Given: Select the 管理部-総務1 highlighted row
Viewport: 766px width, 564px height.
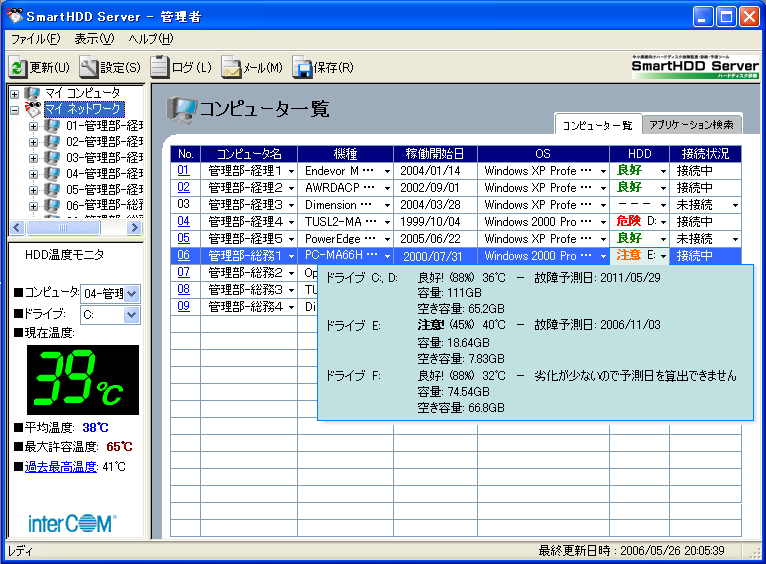Looking at the screenshot, I should click(455, 255).
